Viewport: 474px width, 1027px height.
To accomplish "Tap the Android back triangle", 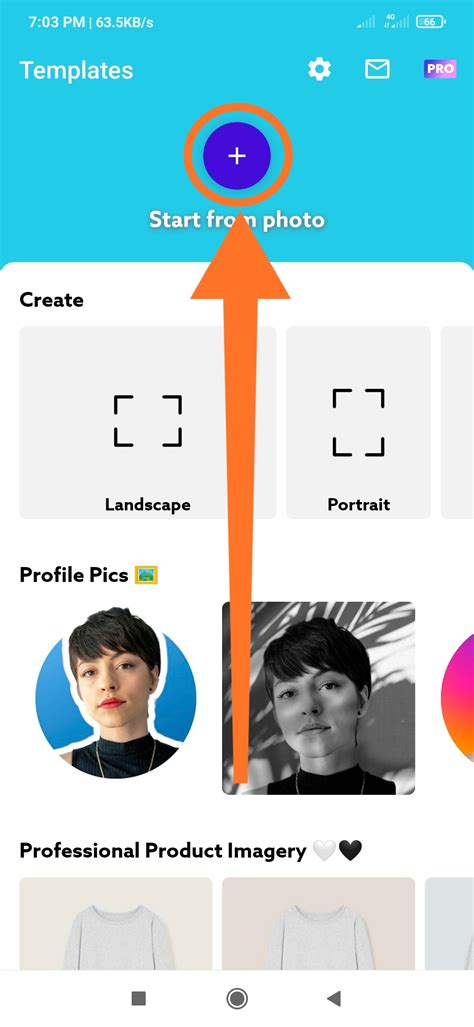I will click(x=334, y=998).
